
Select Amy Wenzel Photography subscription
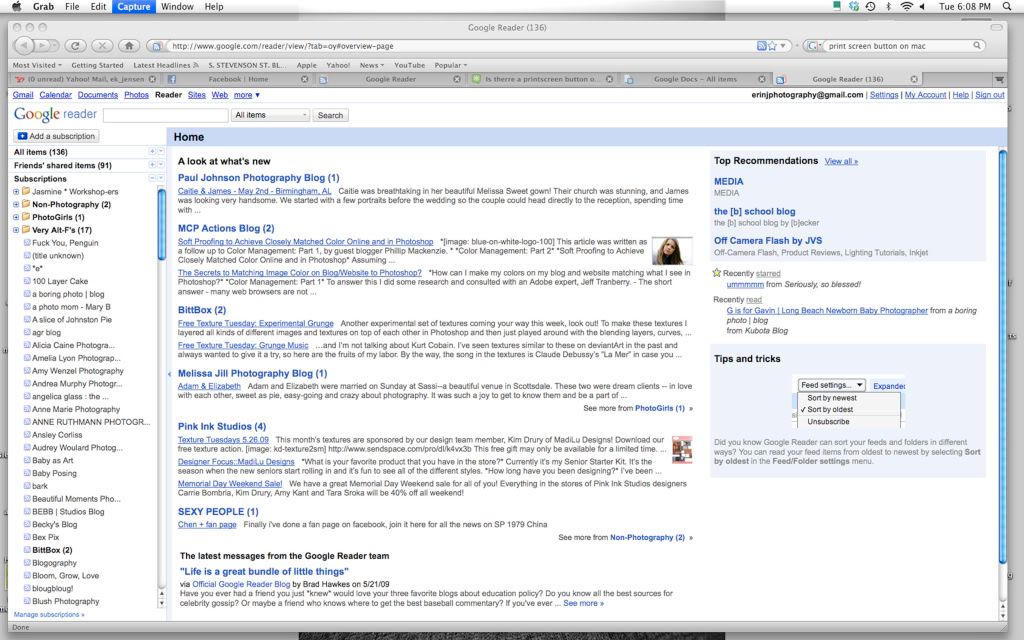pos(78,371)
